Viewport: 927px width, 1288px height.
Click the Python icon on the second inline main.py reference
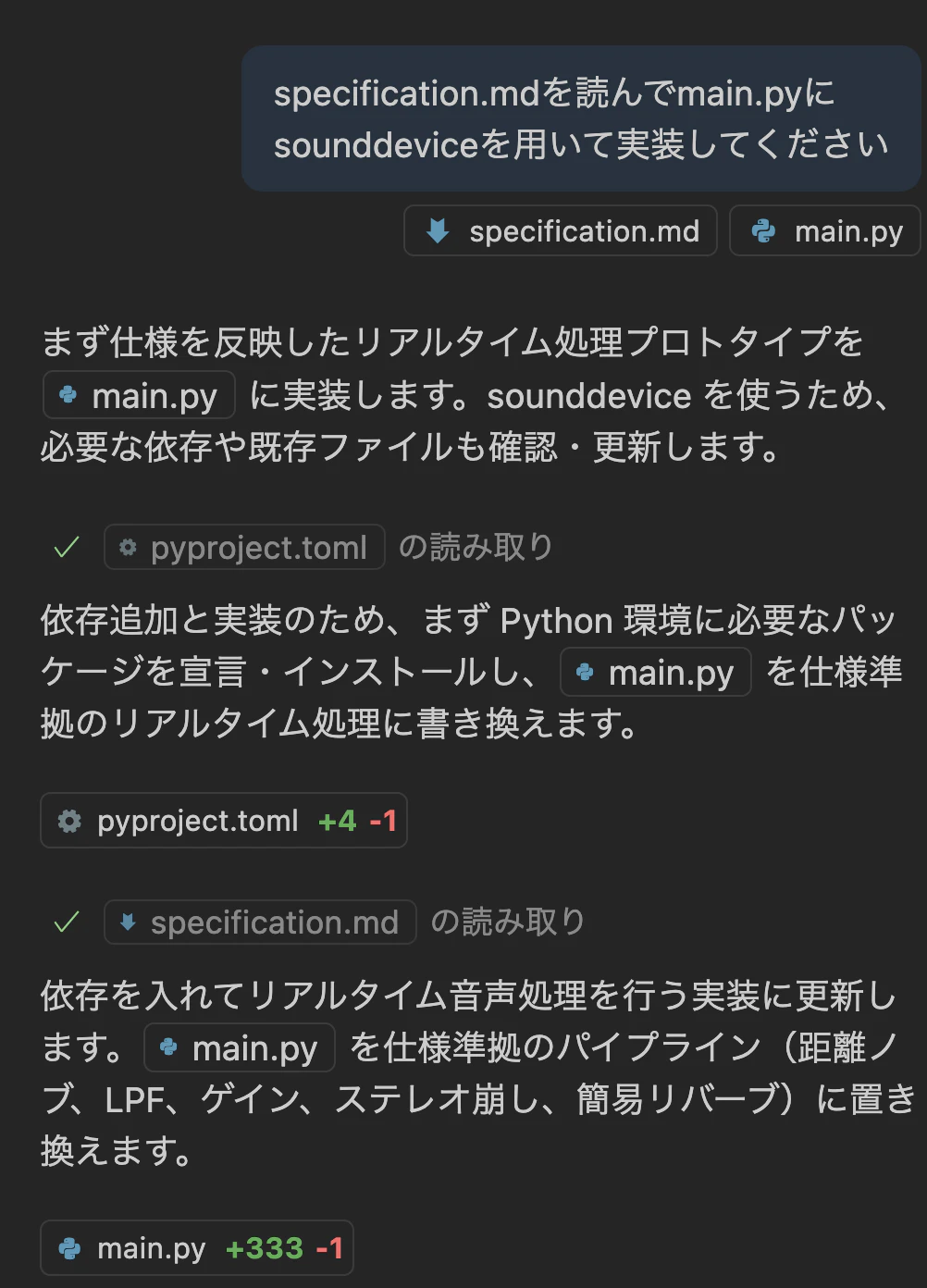[584, 673]
